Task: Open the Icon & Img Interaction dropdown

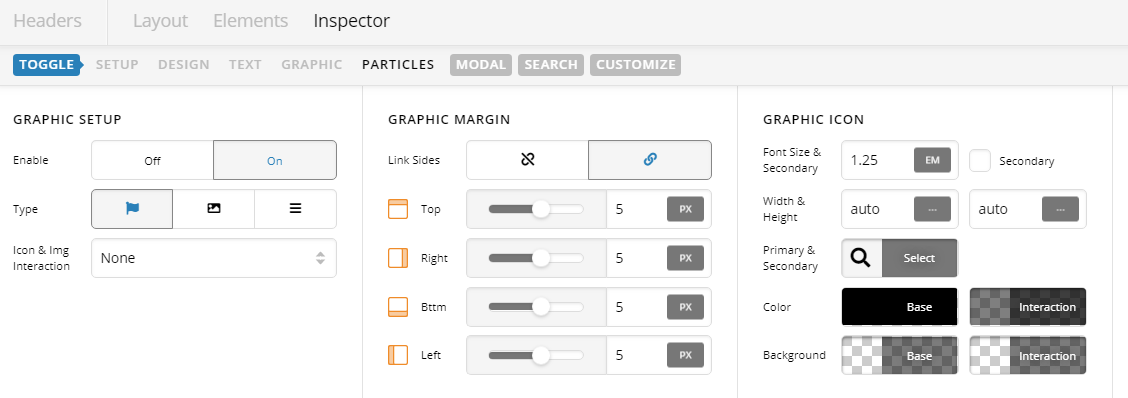Action: pos(214,258)
